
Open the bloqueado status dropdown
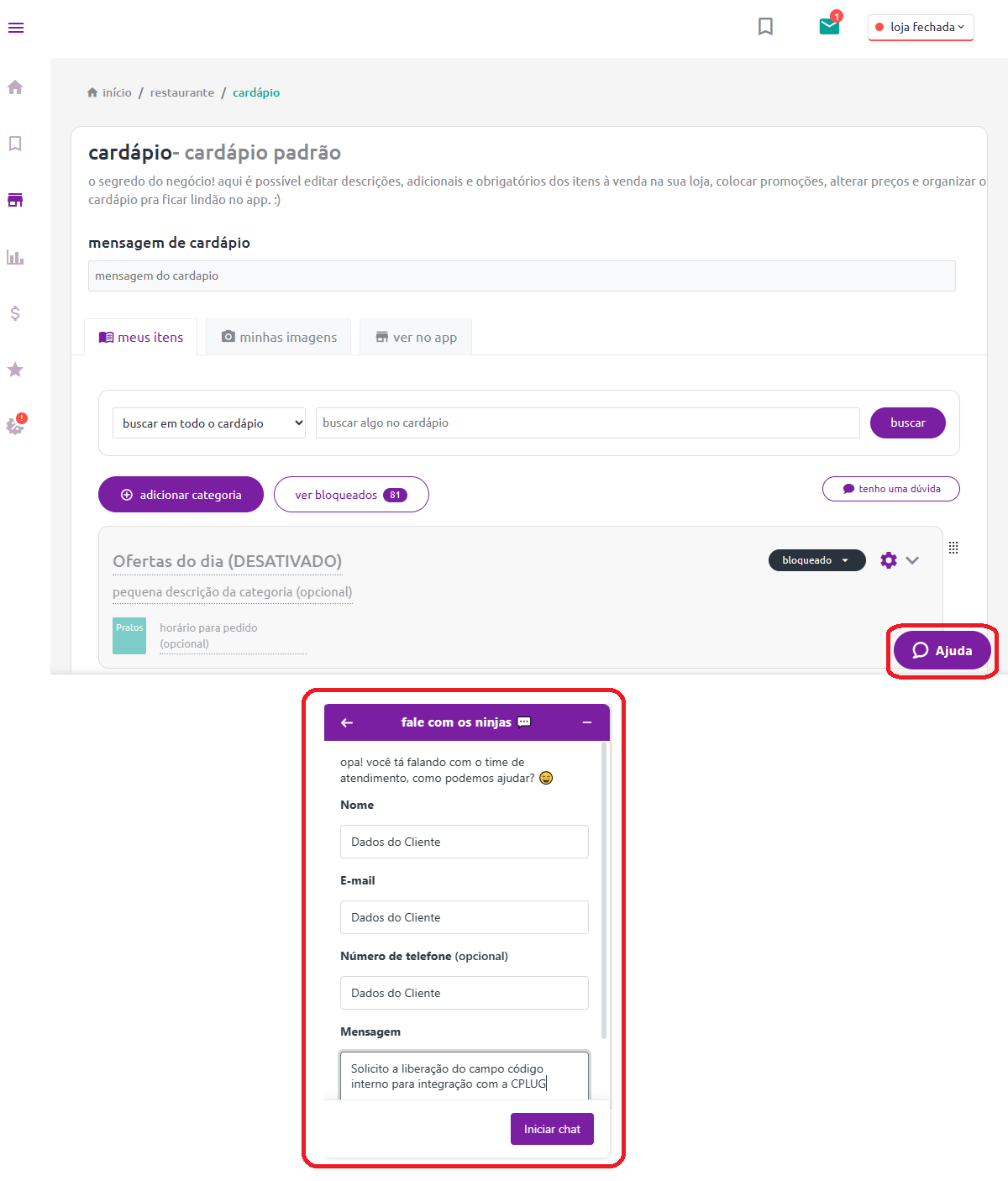pyautogui.click(x=816, y=560)
